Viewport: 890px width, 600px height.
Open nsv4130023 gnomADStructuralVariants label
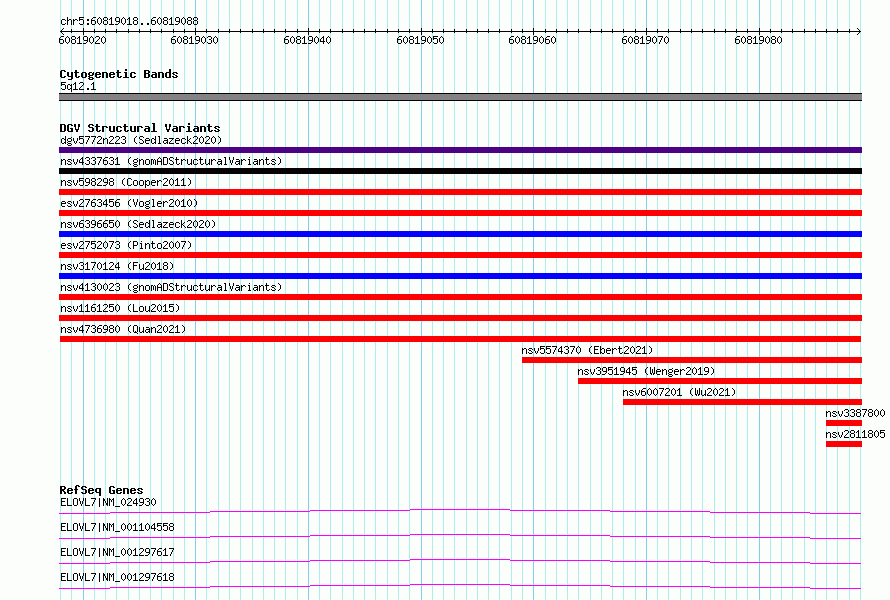pyautogui.click(x=171, y=287)
